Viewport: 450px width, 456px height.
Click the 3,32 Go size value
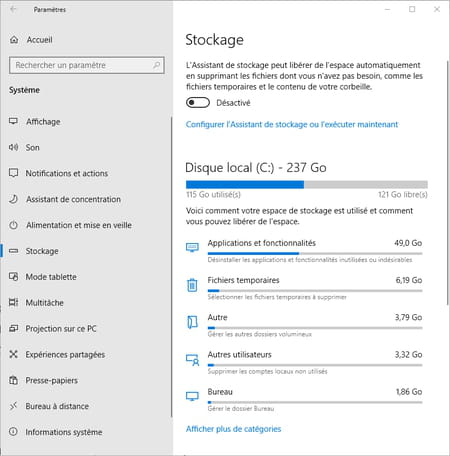[x=408, y=355]
